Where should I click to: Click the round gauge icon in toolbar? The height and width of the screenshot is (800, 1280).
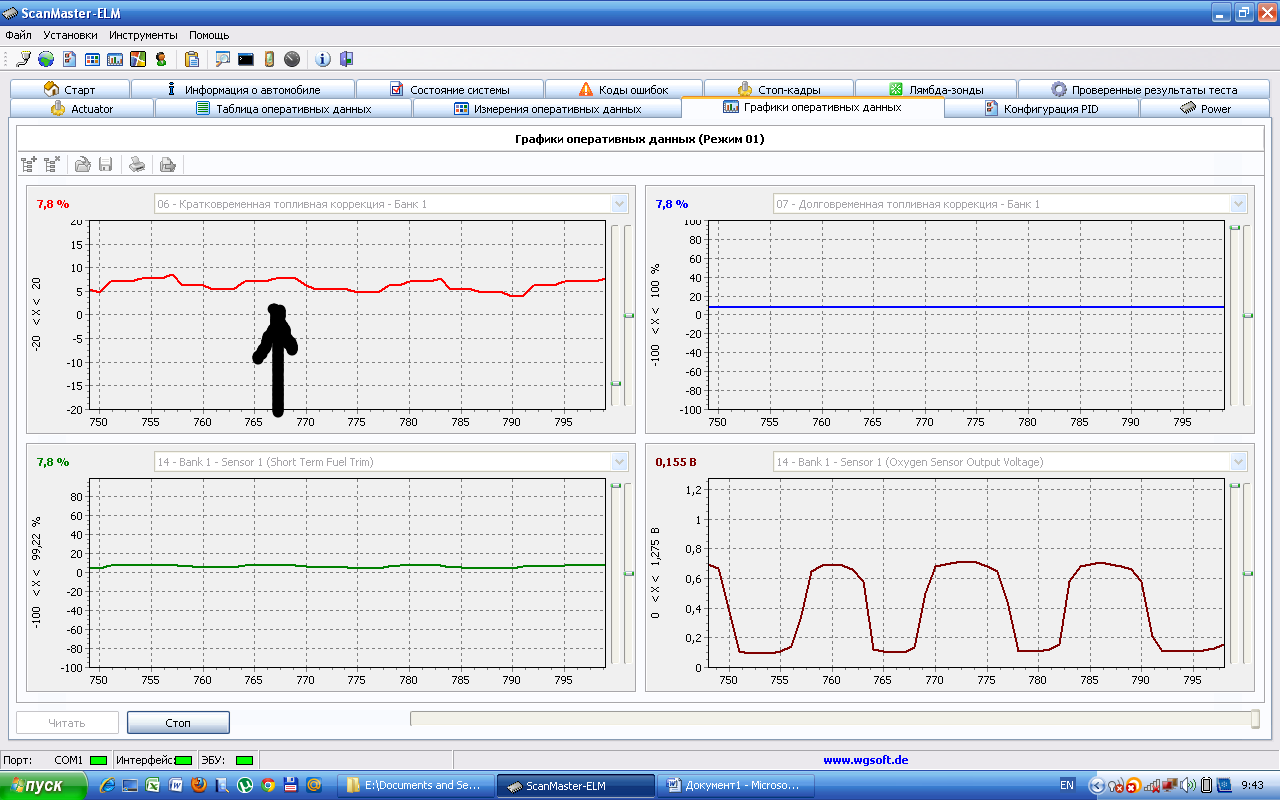[x=292, y=59]
